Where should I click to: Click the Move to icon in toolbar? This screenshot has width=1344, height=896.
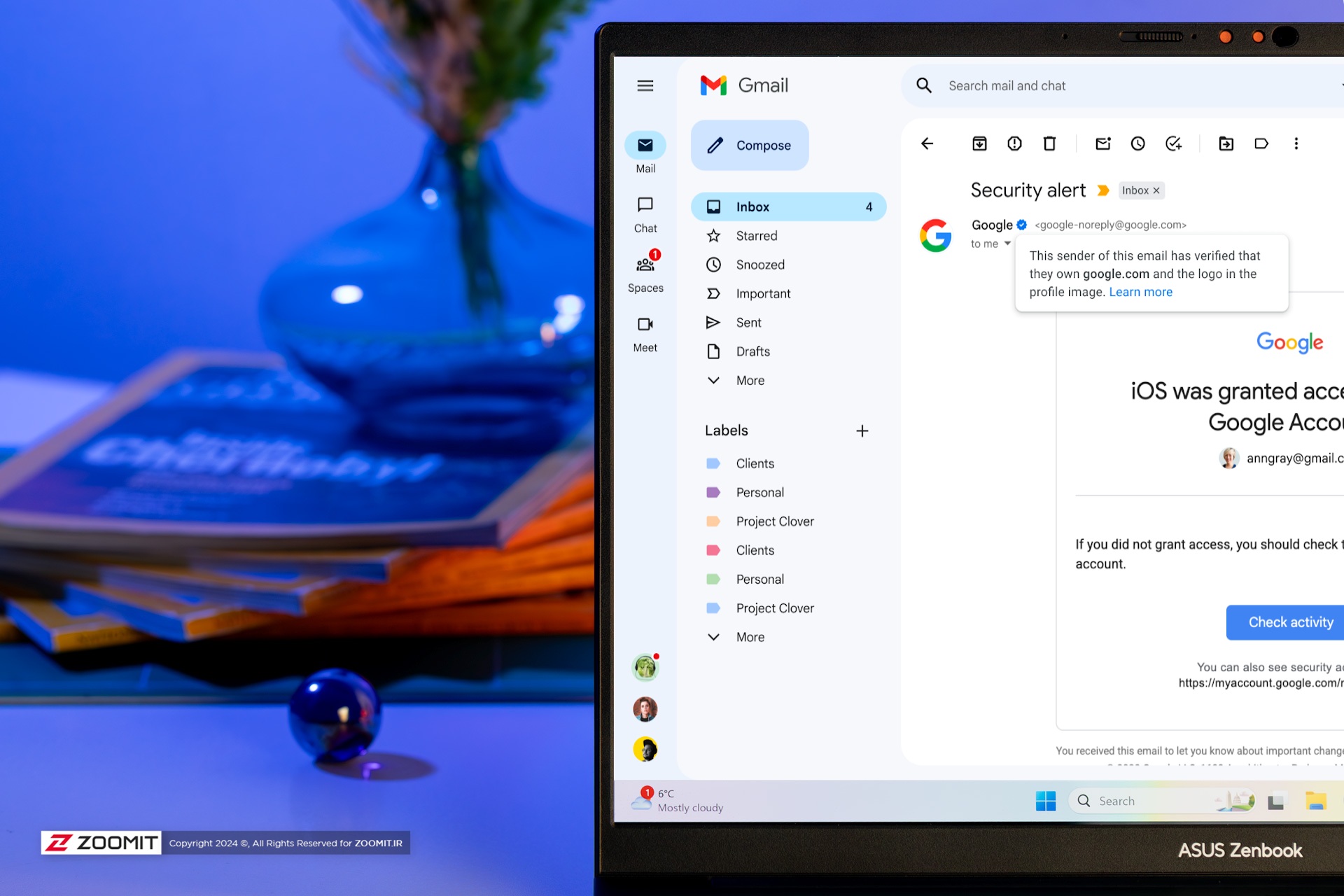(1225, 143)
